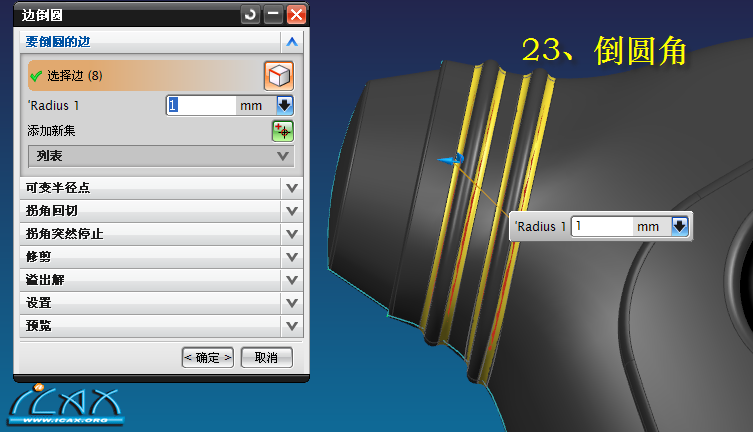Image resolution: width=753 pixels, height=432 pixels.
Task: Click the 添加新集 label
Action: pos(51,131)
